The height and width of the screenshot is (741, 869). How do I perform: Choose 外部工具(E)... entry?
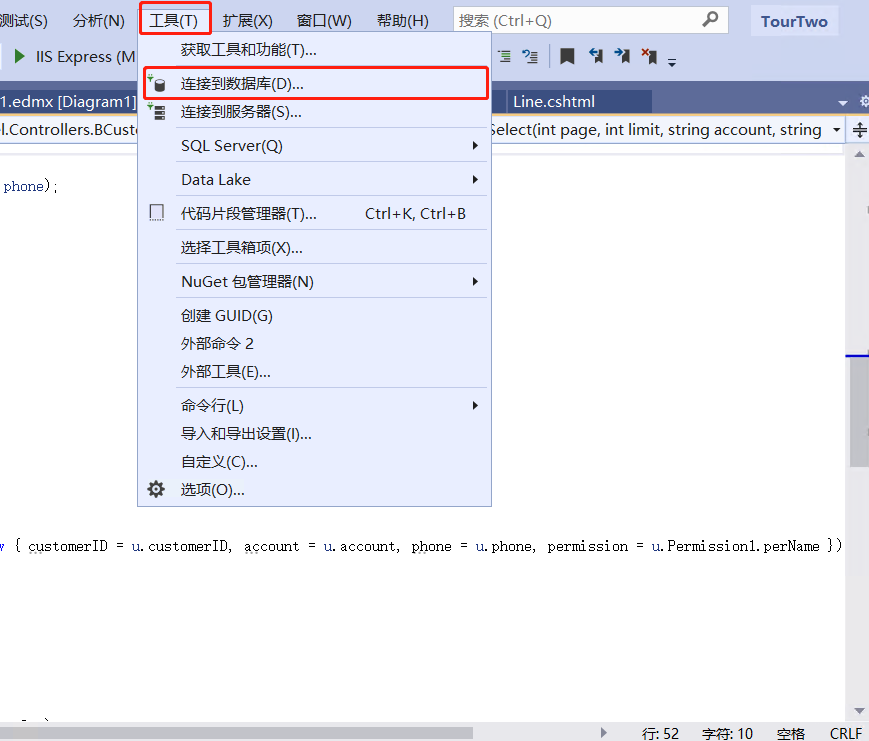314,372
